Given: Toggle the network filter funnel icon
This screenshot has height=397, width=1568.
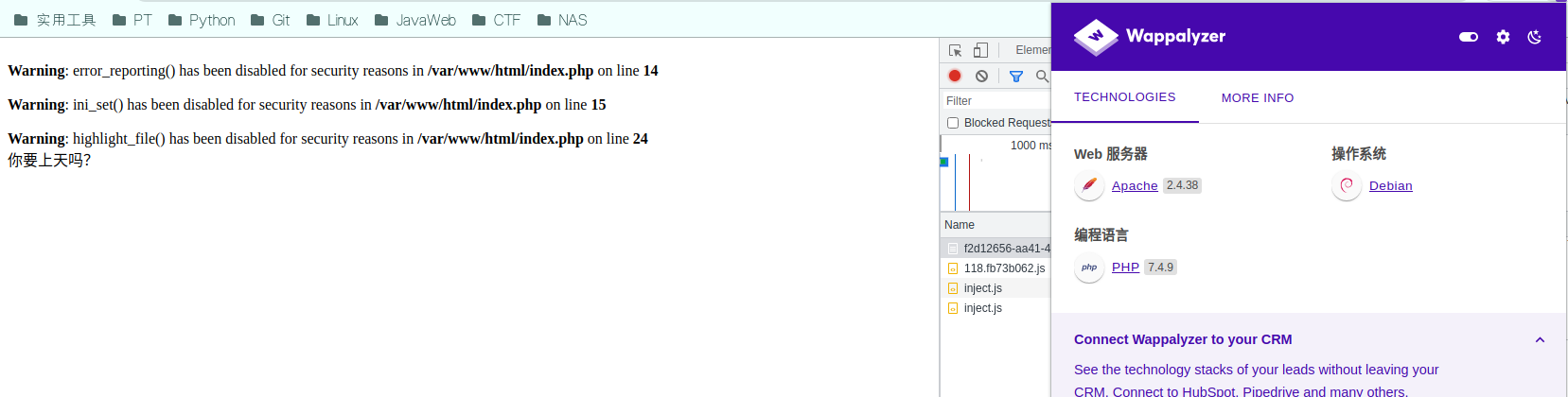Looking at the screenshot, I should tap(1016, 76).
